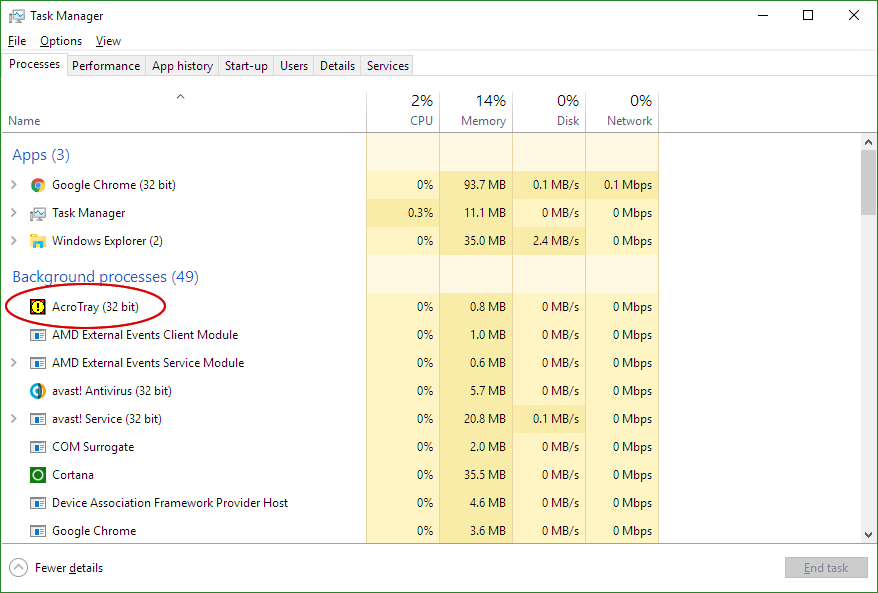878x593 pixels.
Task: Click Google Chrome's 0.1 Mbps network cell
Action: pos(622,185)
